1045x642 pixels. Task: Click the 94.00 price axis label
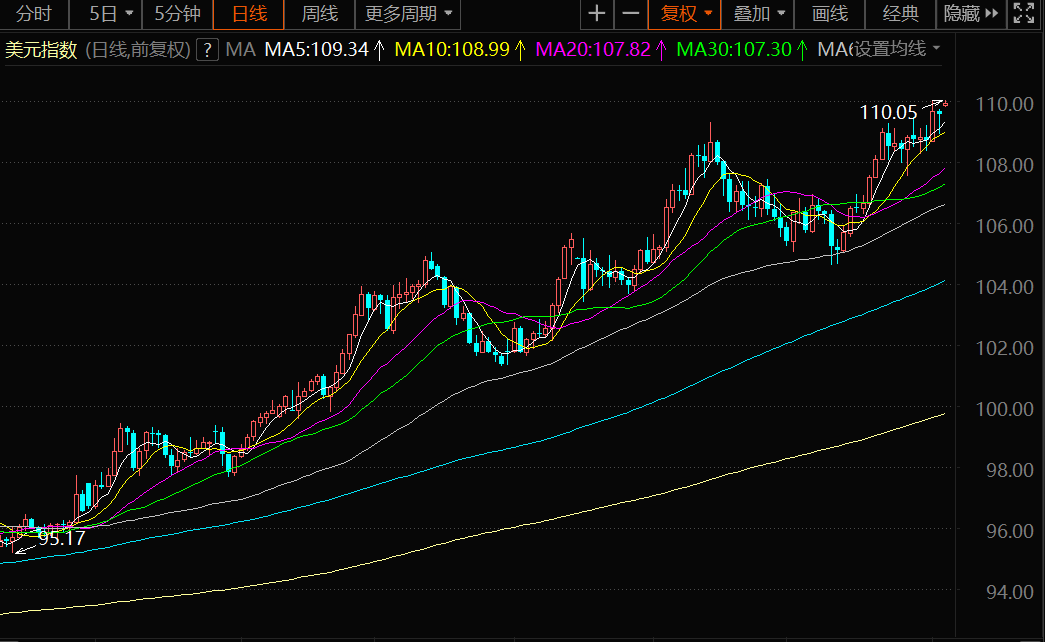click(x=1009, y=592)
